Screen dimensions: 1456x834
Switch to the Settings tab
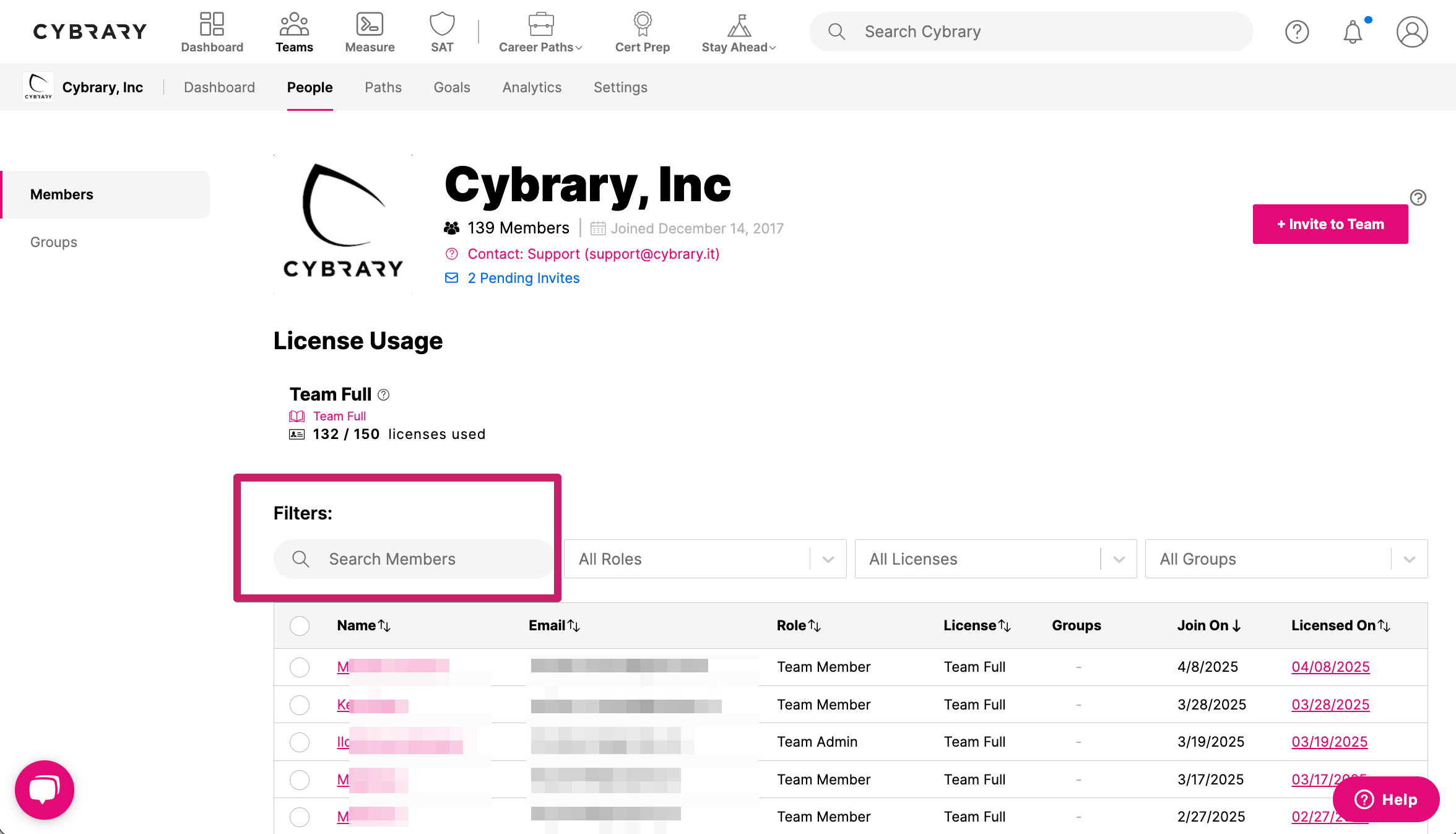[x=620, y=87]
